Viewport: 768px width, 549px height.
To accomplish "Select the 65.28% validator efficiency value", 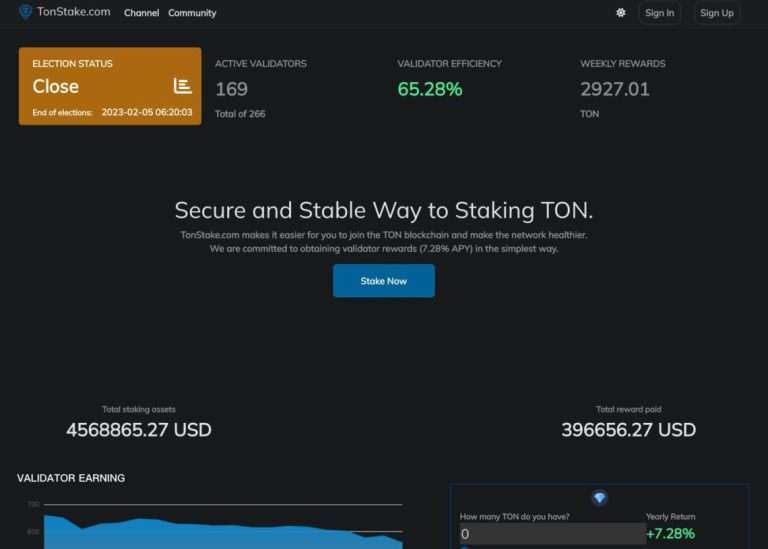I will [x=430, y=89].
